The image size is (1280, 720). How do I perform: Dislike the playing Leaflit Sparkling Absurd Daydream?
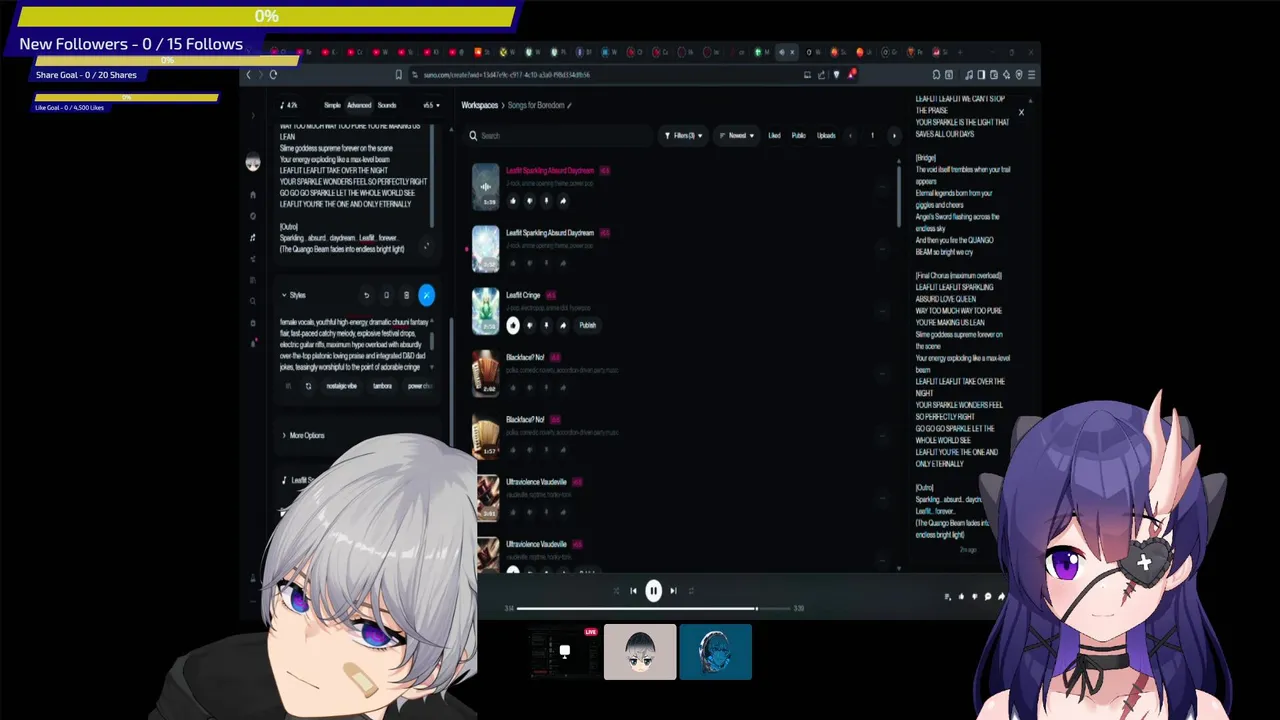529,201
